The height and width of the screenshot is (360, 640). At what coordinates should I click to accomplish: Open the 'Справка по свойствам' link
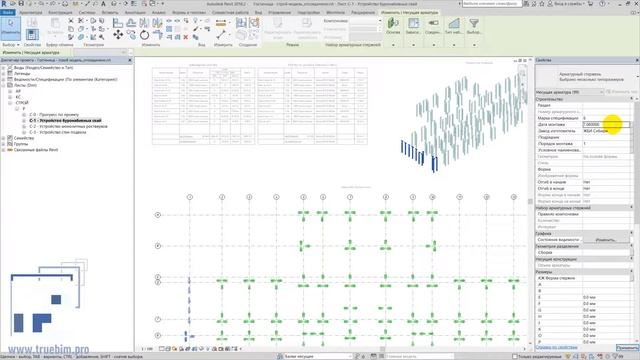click(x=556, y=347)
